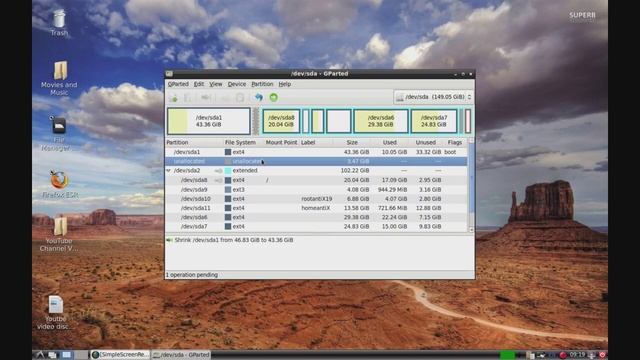Click the key icon in the /dev/sda8 row

218,180
